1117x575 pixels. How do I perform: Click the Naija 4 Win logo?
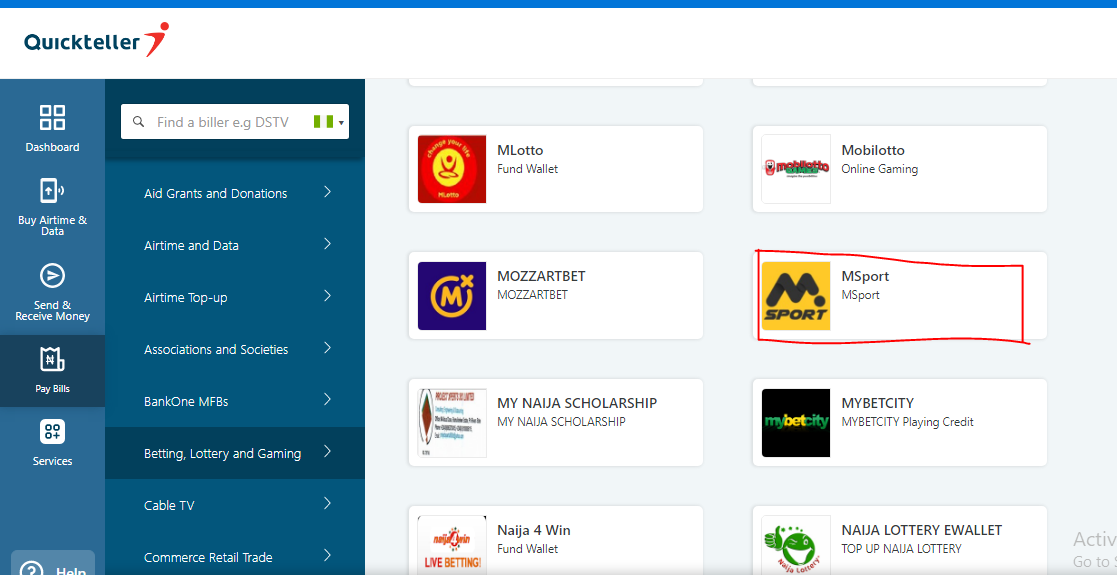[x=452, y=545]
